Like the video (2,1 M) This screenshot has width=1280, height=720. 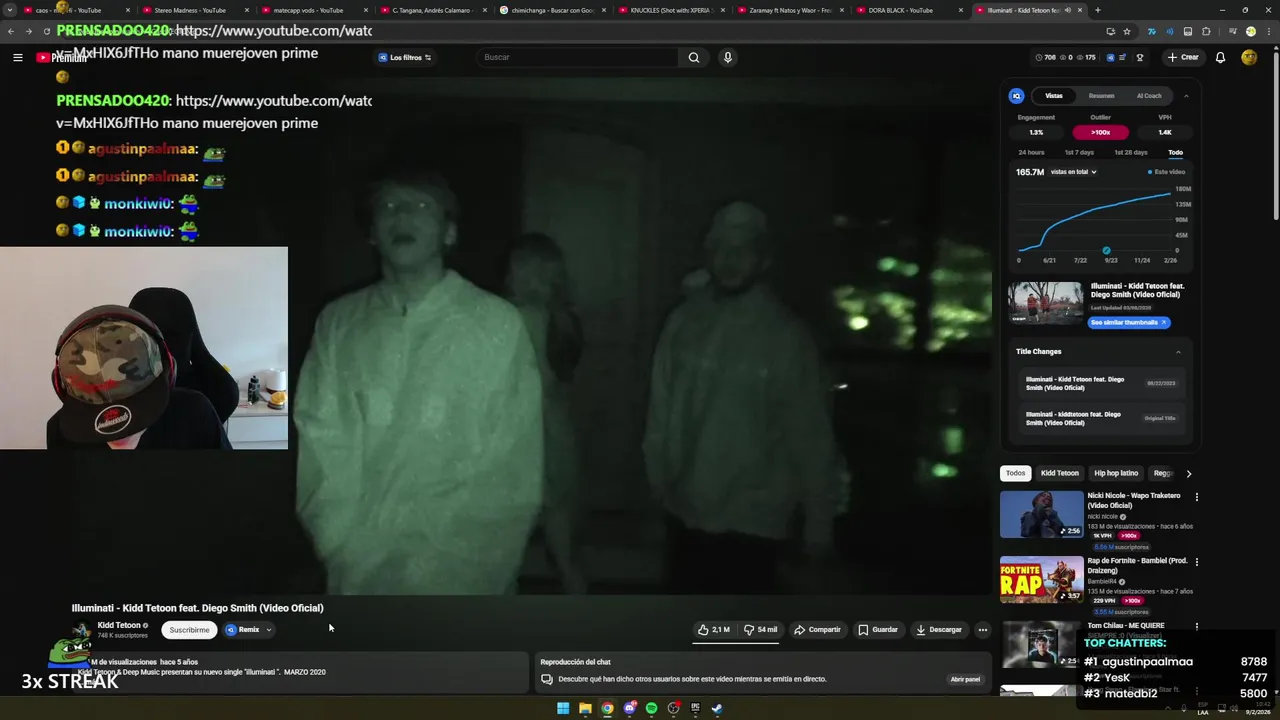point(714,630)
